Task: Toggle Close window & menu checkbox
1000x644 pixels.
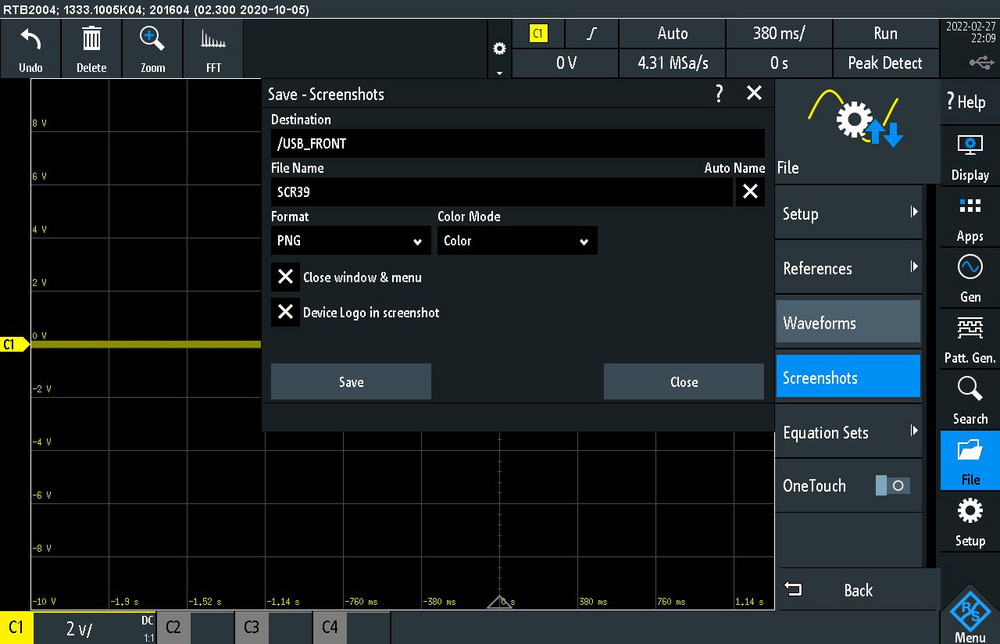Action: (x=285, y=277)
